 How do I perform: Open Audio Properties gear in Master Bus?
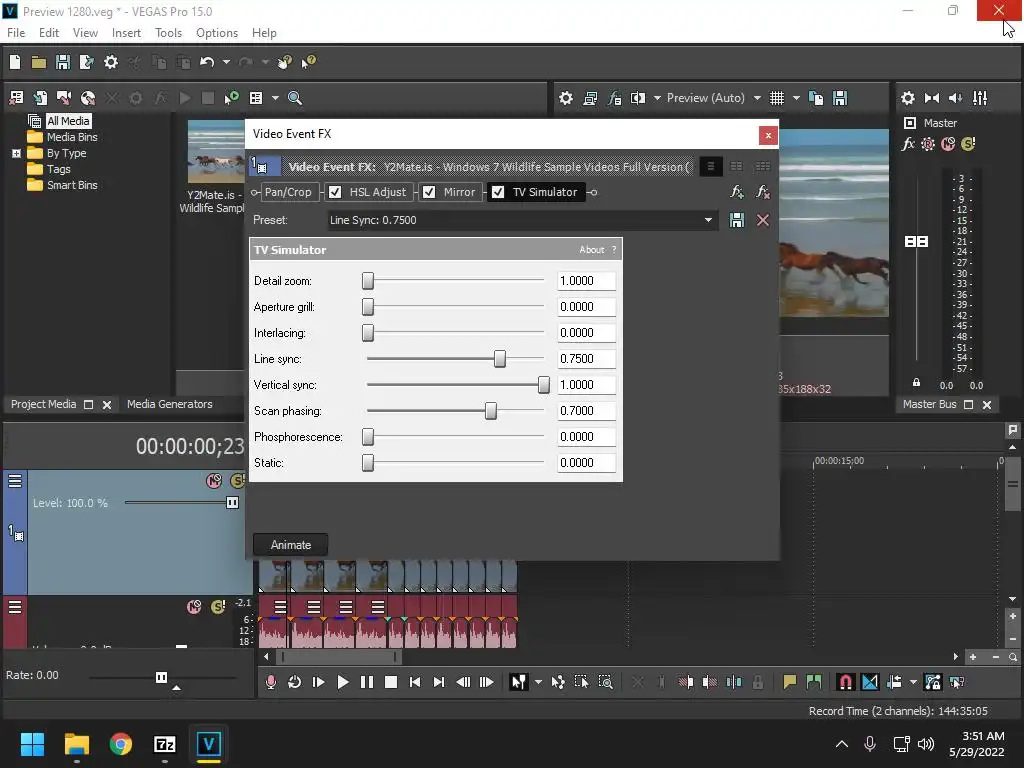908,98
